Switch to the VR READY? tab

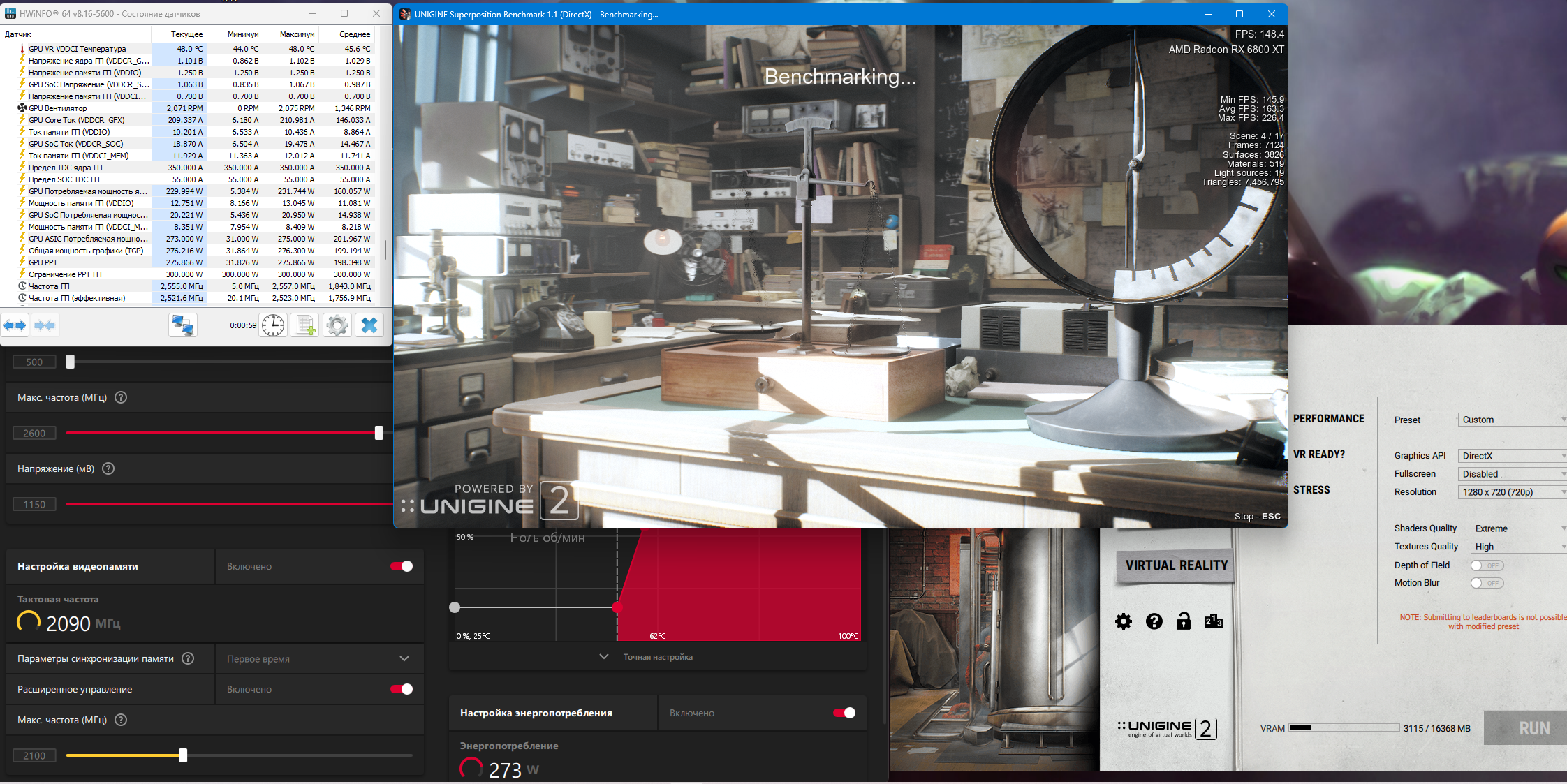coord(1318,454)
